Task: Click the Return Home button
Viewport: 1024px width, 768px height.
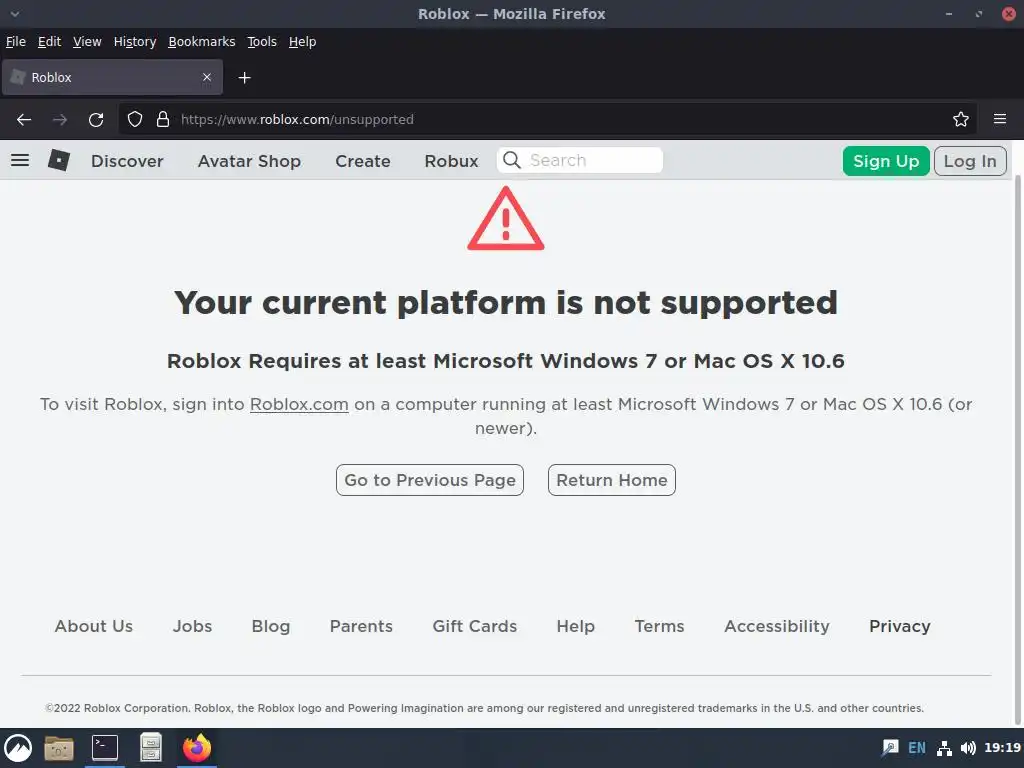Action: [x=611, y=480]
